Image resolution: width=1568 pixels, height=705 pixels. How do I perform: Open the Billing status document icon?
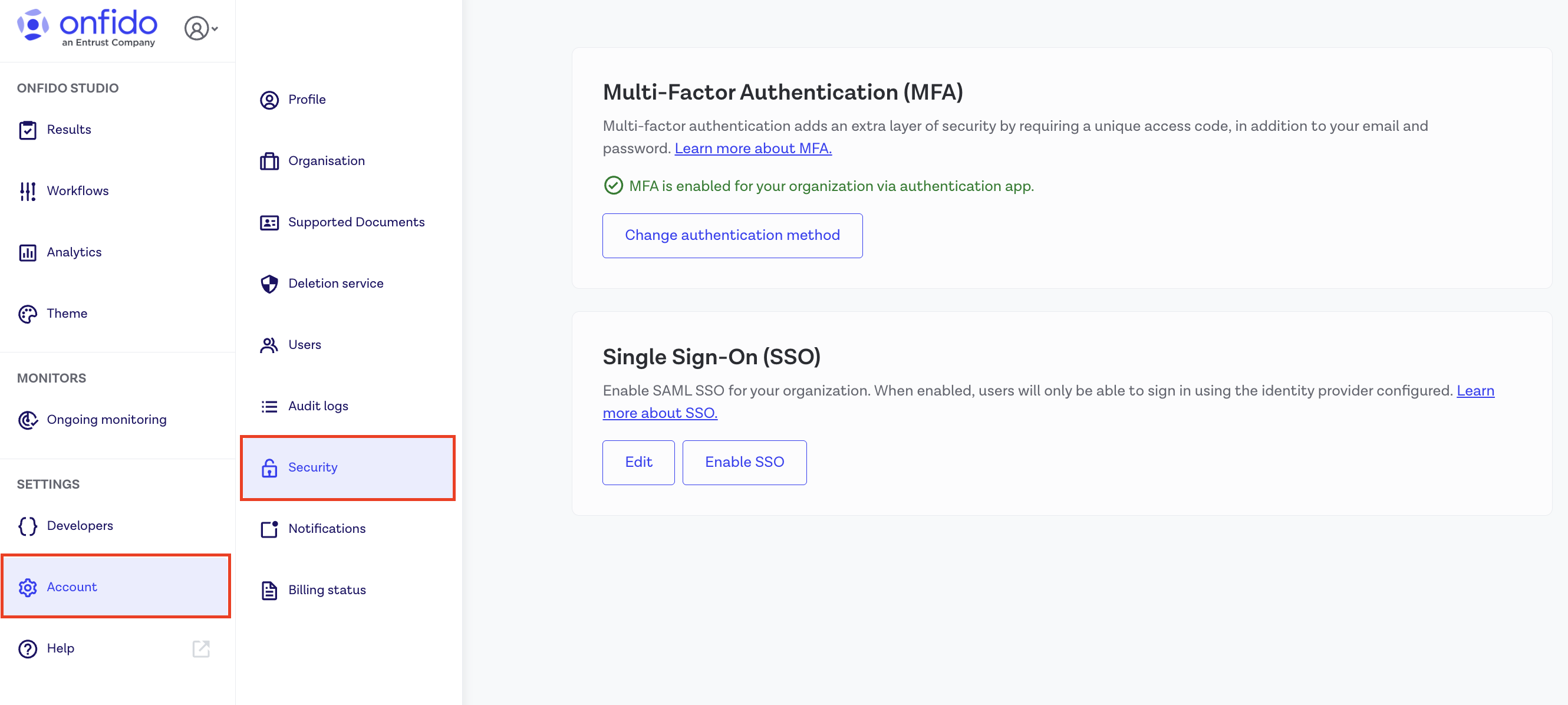(x=269, y=590)
